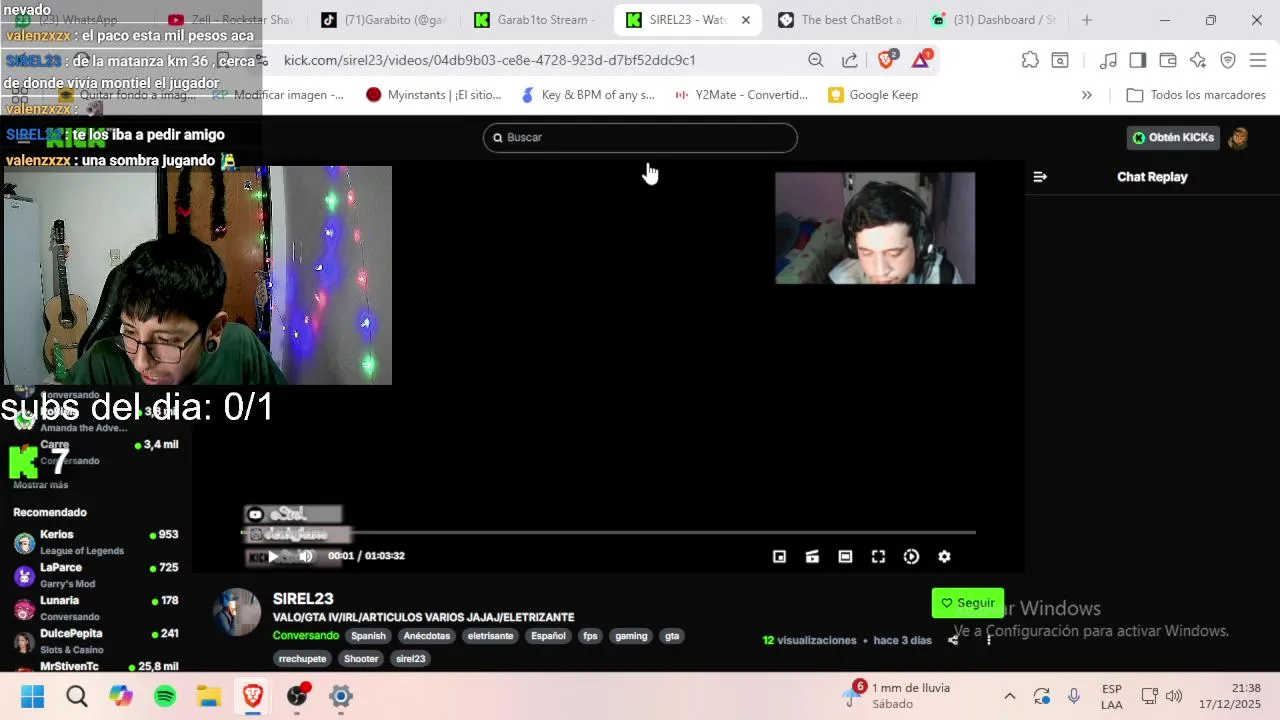Play the SIREL23 video

[273, 556]
